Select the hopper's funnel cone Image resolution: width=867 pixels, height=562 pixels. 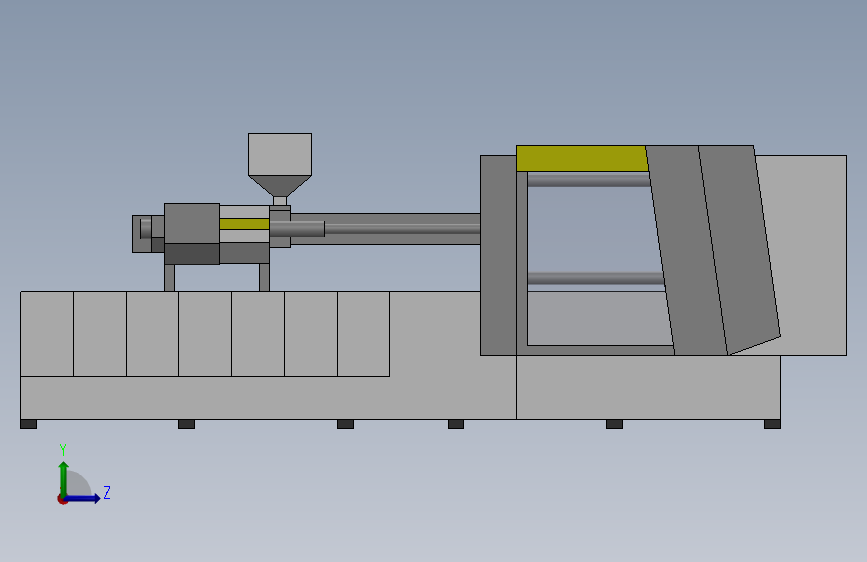pos(280,186)
